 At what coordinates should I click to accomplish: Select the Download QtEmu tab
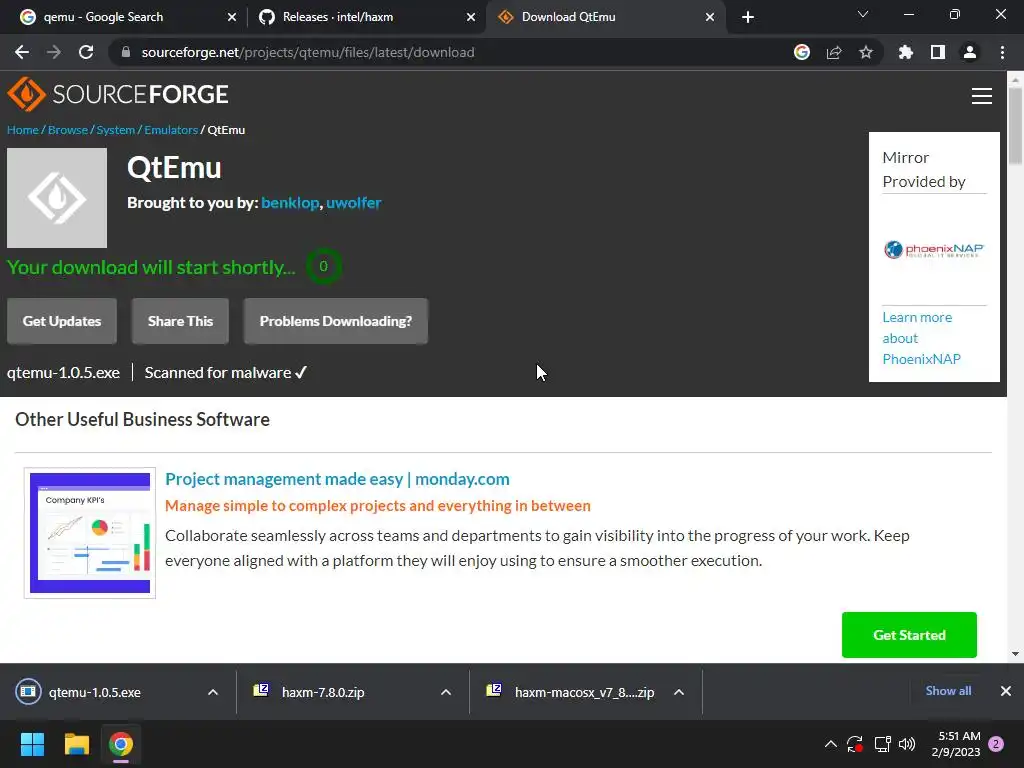[604, 17]
